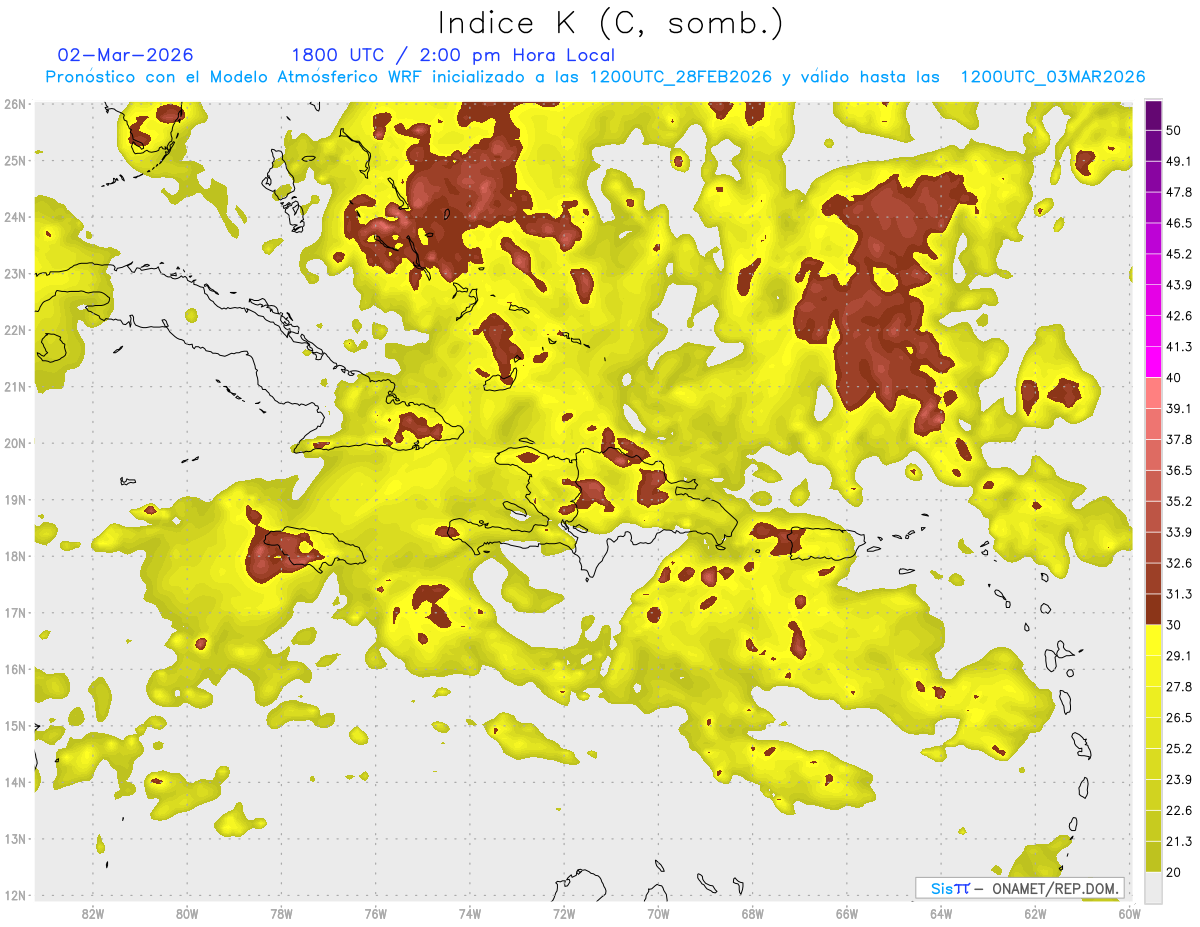Viewport: 1200px width, 927px height.
Task: Click the '76W' longitude axis label
Action: (x=376, y=914)
